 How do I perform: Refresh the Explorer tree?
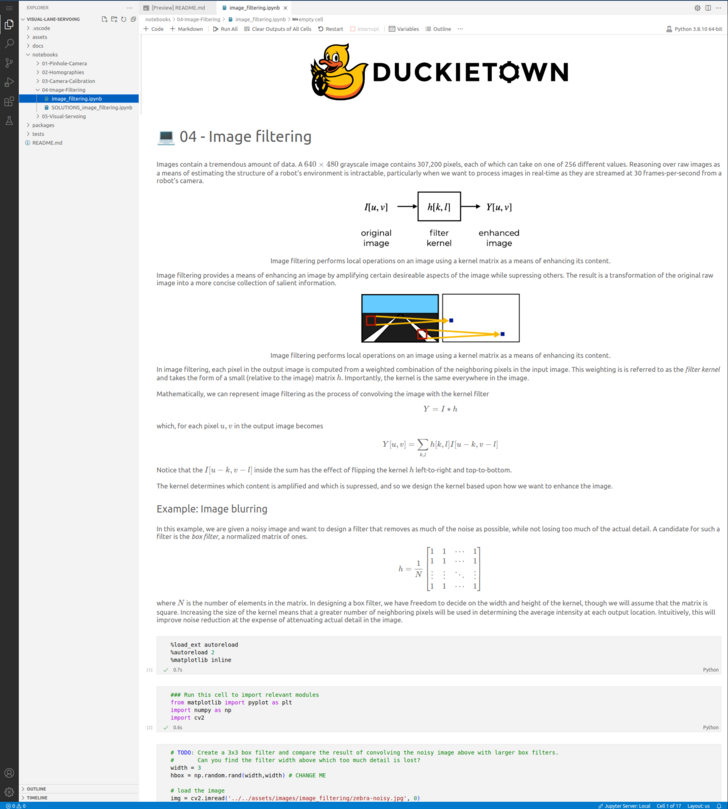point(124,19)
